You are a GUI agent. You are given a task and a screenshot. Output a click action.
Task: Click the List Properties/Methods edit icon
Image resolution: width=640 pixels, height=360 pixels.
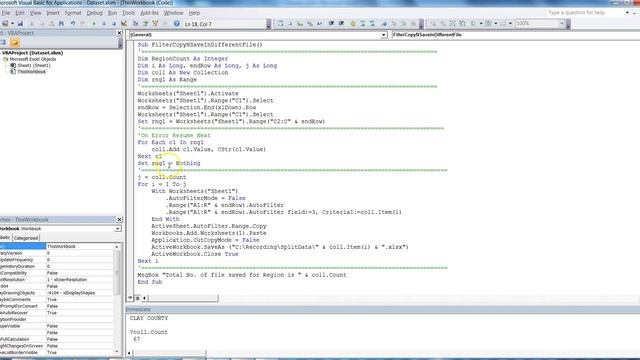(280, 24)
